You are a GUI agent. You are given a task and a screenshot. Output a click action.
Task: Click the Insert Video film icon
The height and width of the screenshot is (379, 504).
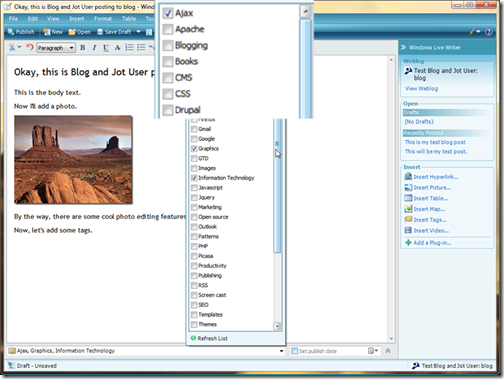408,230
